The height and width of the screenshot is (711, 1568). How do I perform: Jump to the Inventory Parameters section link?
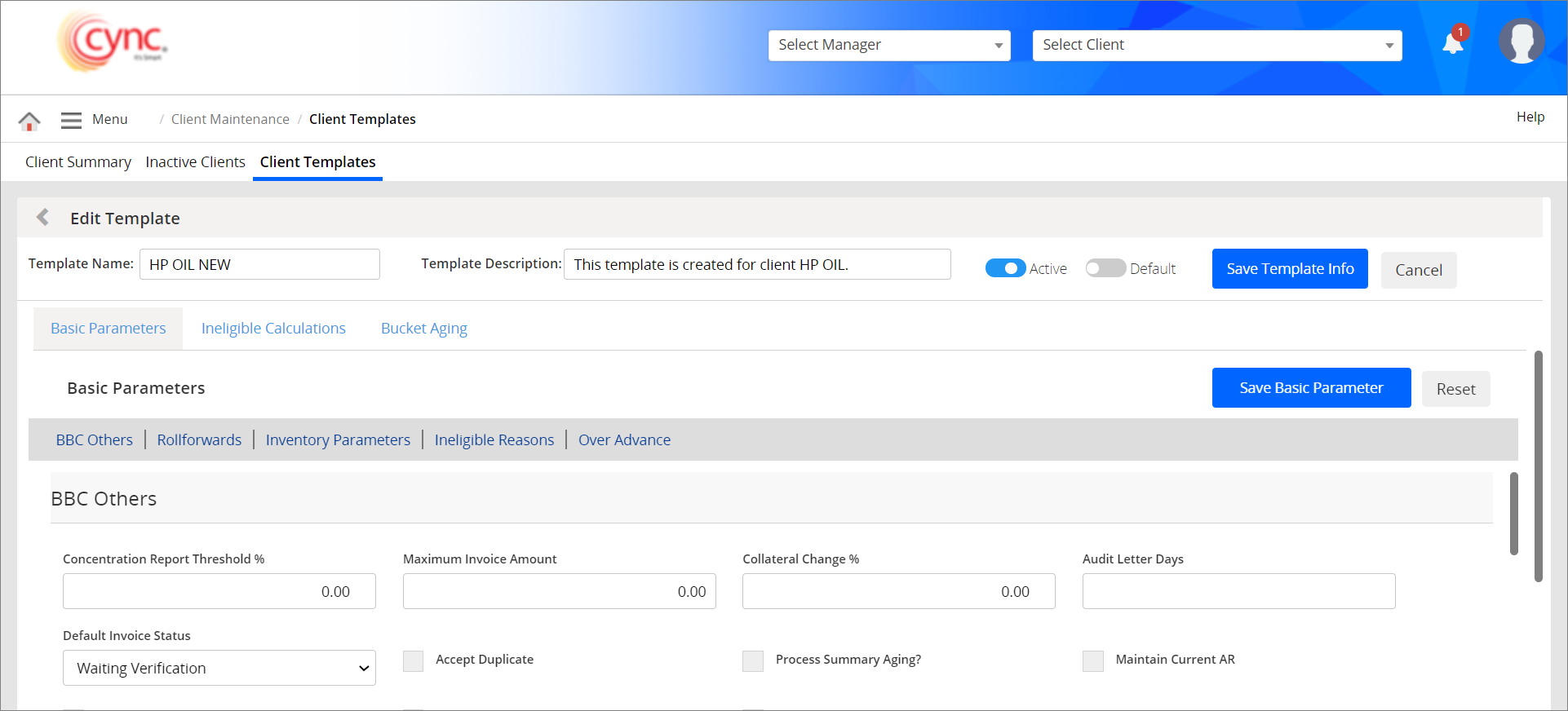pos(338,440)
